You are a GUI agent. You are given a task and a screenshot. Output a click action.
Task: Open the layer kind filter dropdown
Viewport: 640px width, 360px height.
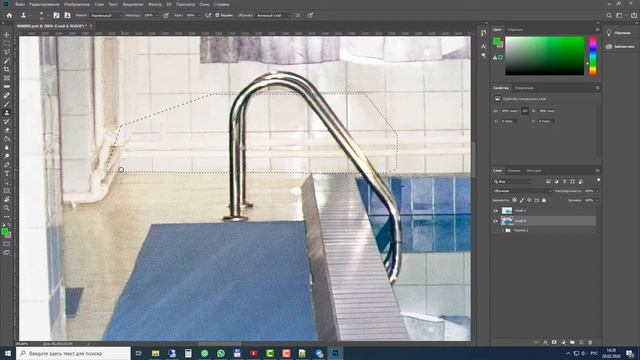point(512,181)
